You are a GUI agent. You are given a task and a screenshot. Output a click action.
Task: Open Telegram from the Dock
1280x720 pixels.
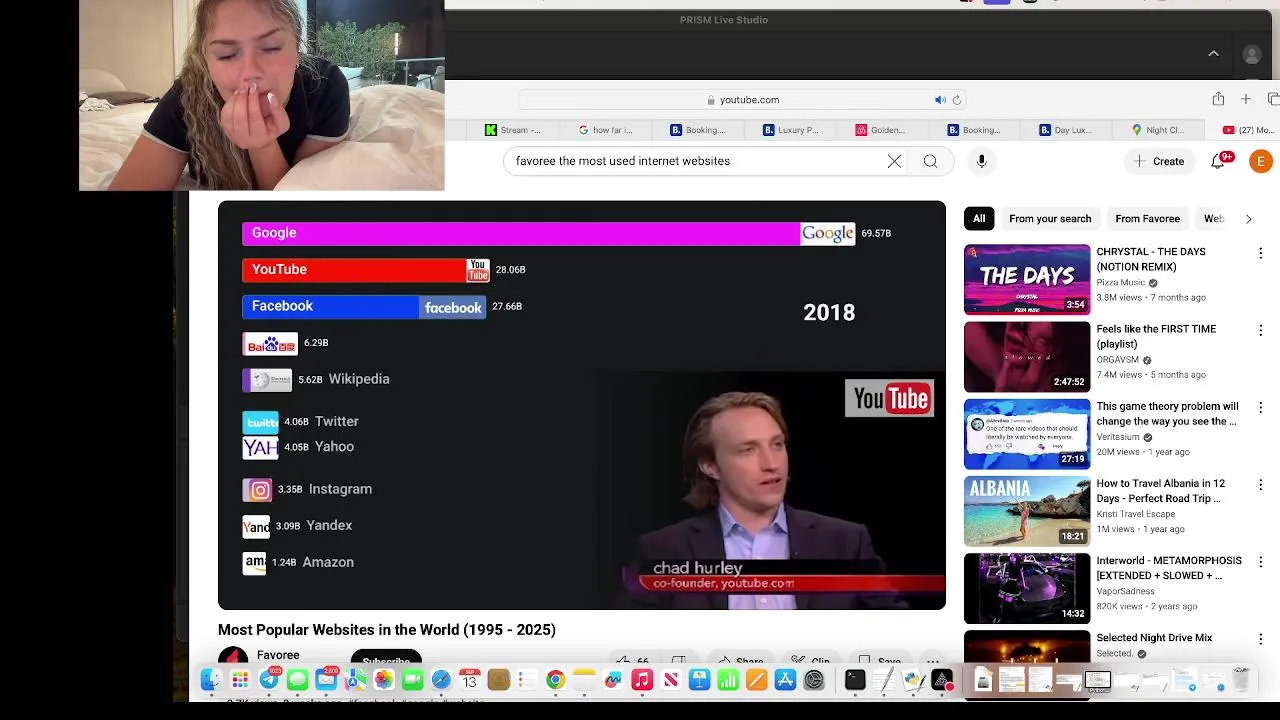269,681
